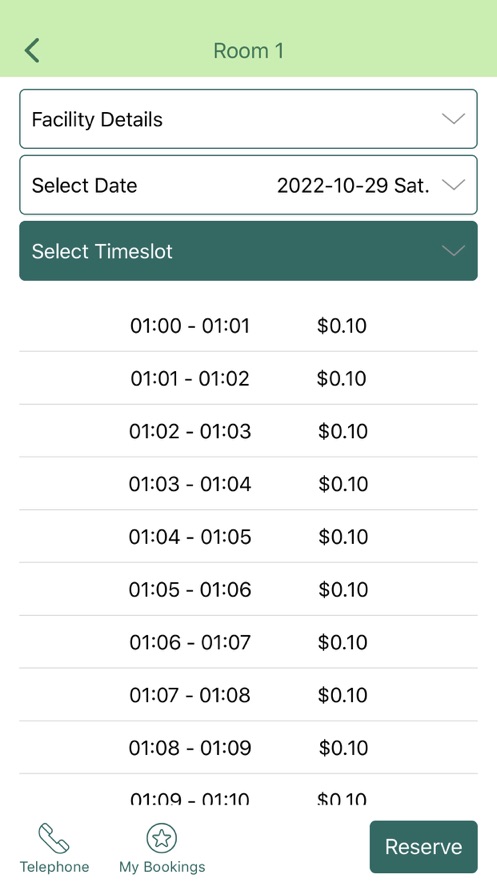Open the My Bookings star icon

[162, 838]
